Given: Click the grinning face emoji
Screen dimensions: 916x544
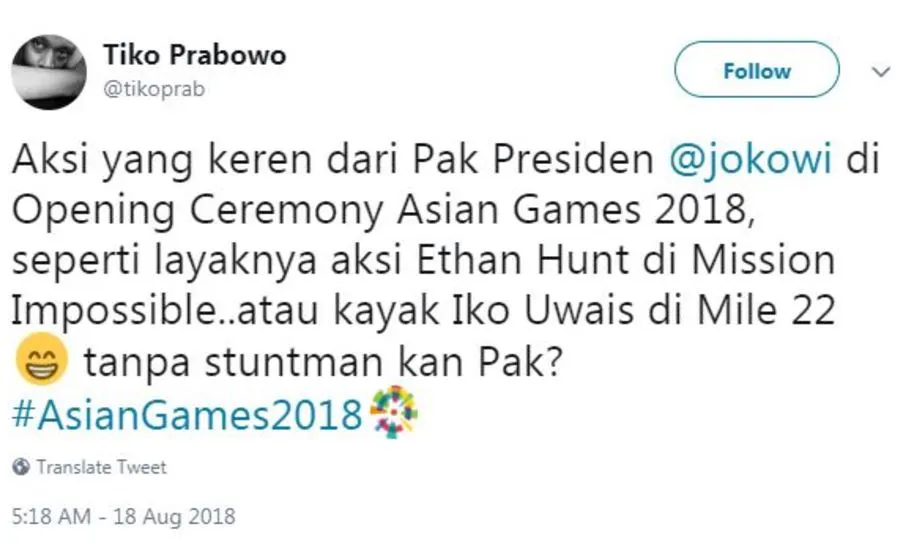Looking at the screenshot, I should 41,358.
